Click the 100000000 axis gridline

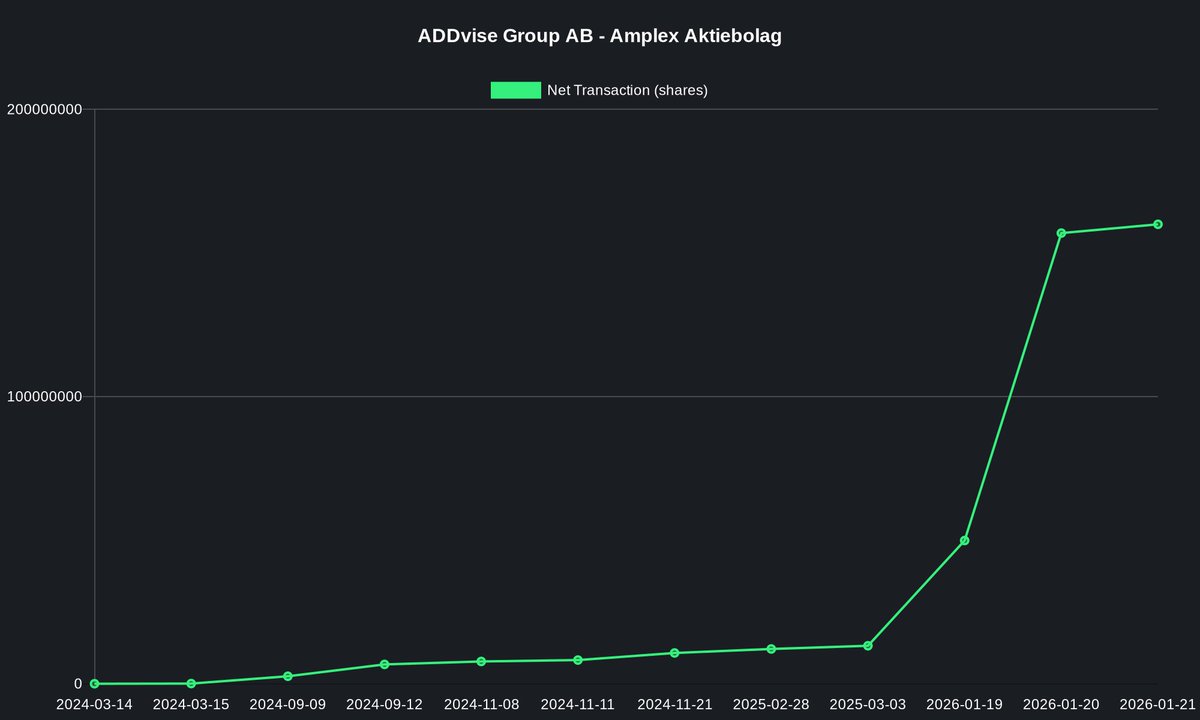(600, 395)
